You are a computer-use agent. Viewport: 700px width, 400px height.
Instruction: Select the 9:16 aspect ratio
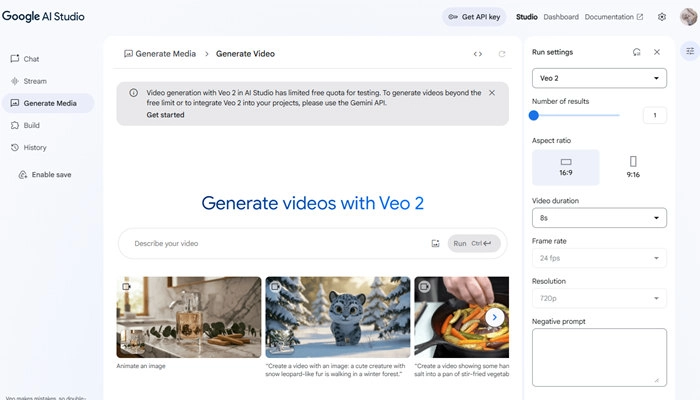click(x=633, y=167)
